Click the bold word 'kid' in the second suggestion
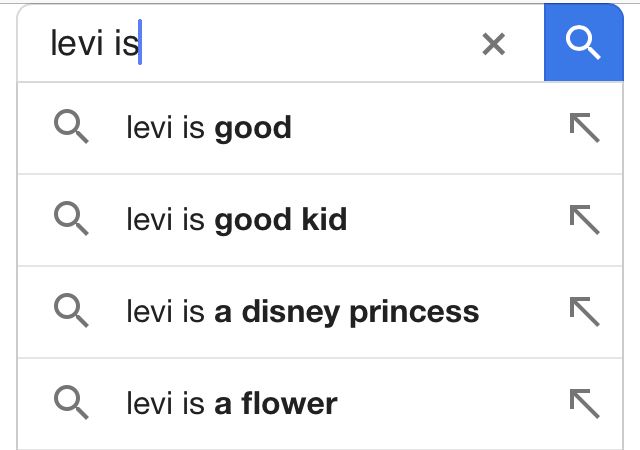640x450 pixels. [x=324, y=220]
